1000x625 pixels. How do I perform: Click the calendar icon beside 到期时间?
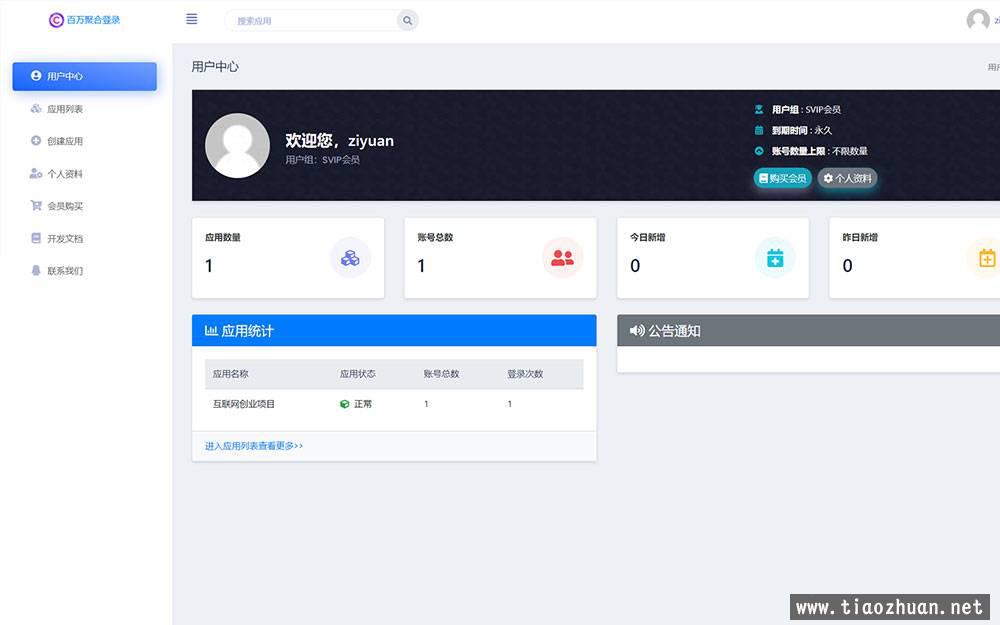(x=759, y=130)
